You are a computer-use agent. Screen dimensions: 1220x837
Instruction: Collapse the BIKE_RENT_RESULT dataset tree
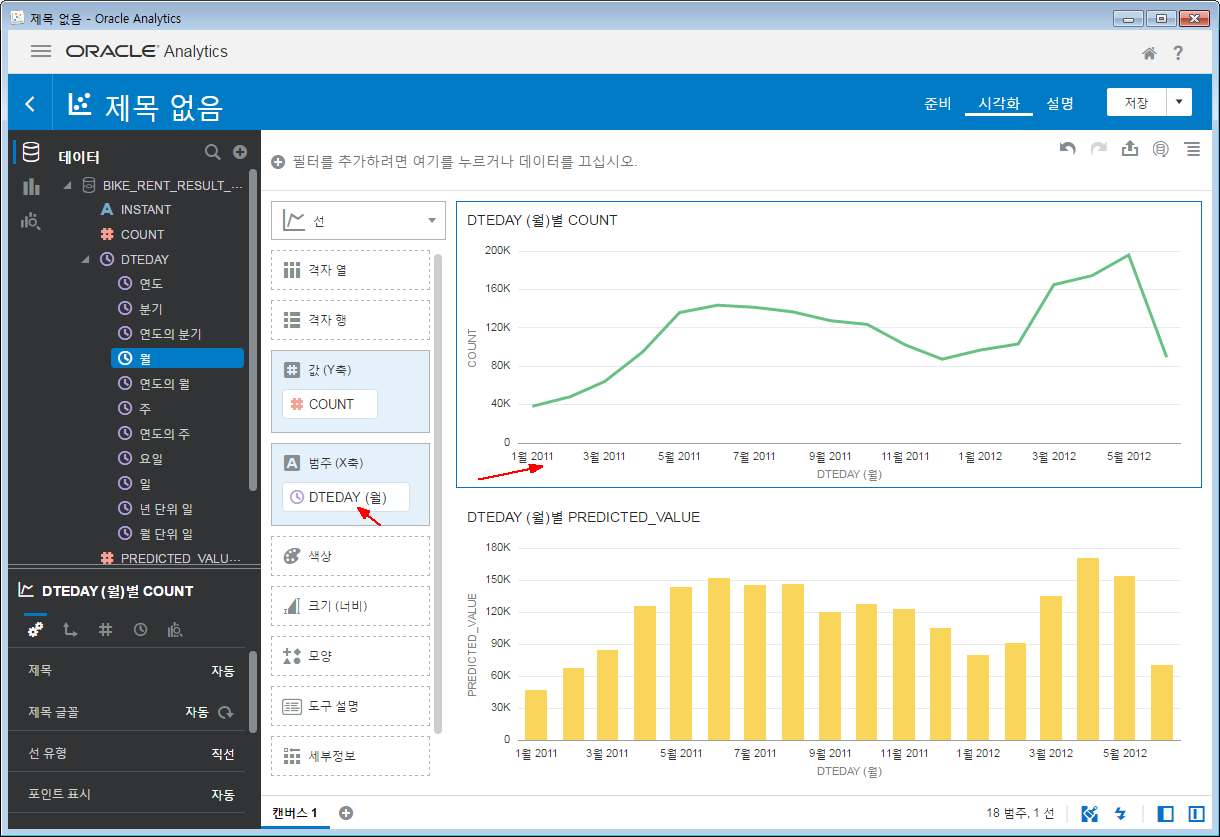68,185
